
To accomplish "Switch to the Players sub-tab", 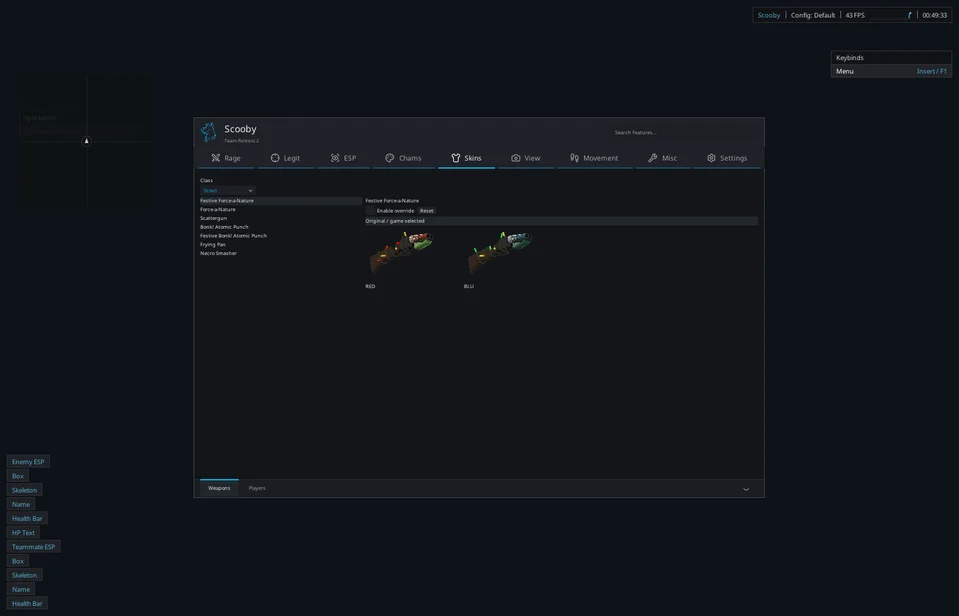I will click(x=257, y=488).
